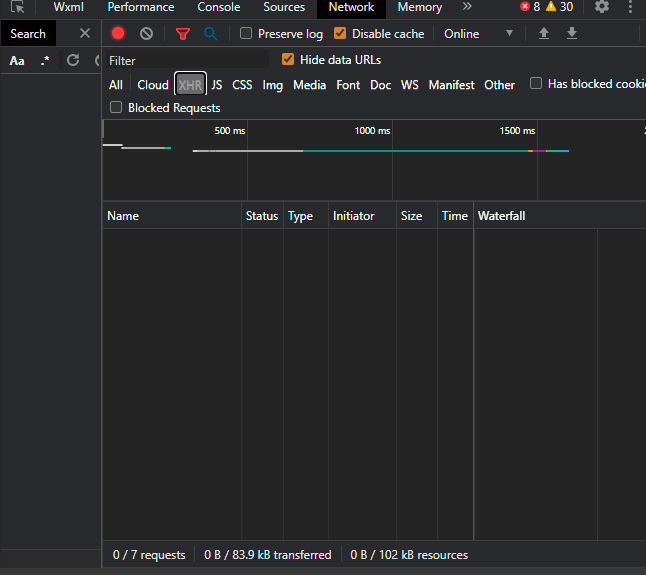Viewport: 646px width, 575px height.
Task: Filter requests by Other
Action: (499, 85)
